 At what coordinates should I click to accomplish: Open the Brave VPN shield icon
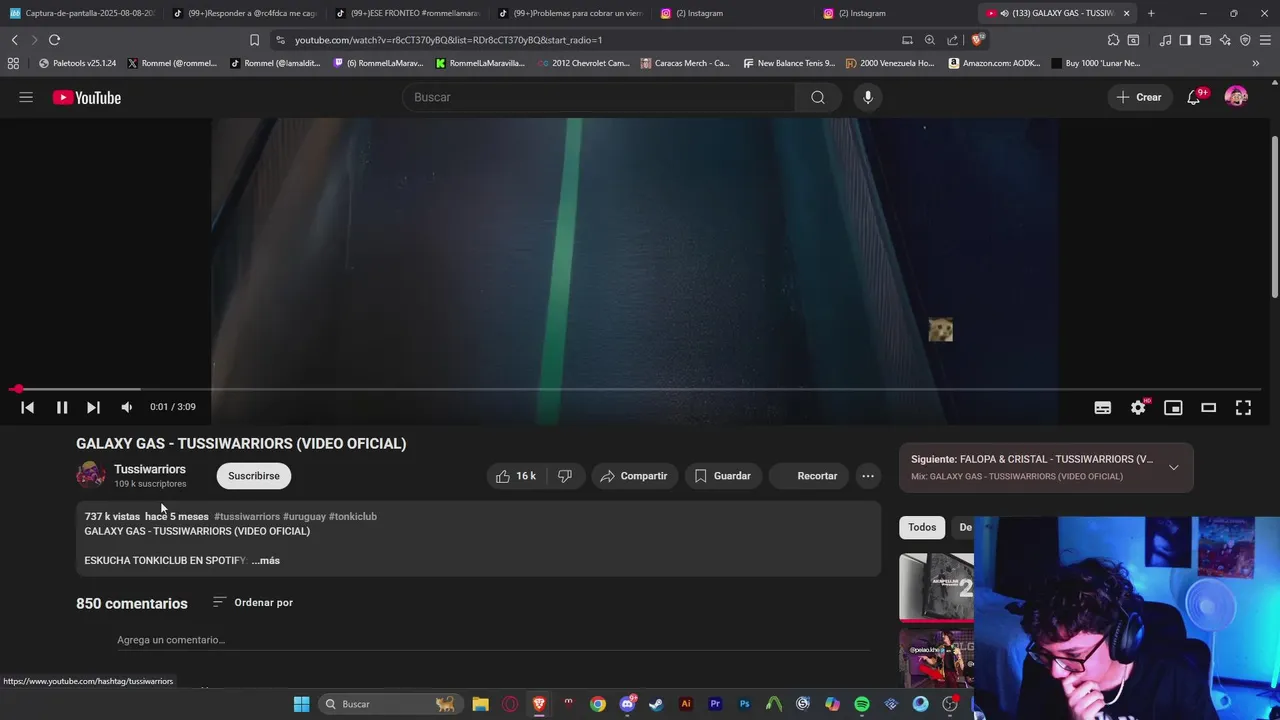[x=1245, y=40]
